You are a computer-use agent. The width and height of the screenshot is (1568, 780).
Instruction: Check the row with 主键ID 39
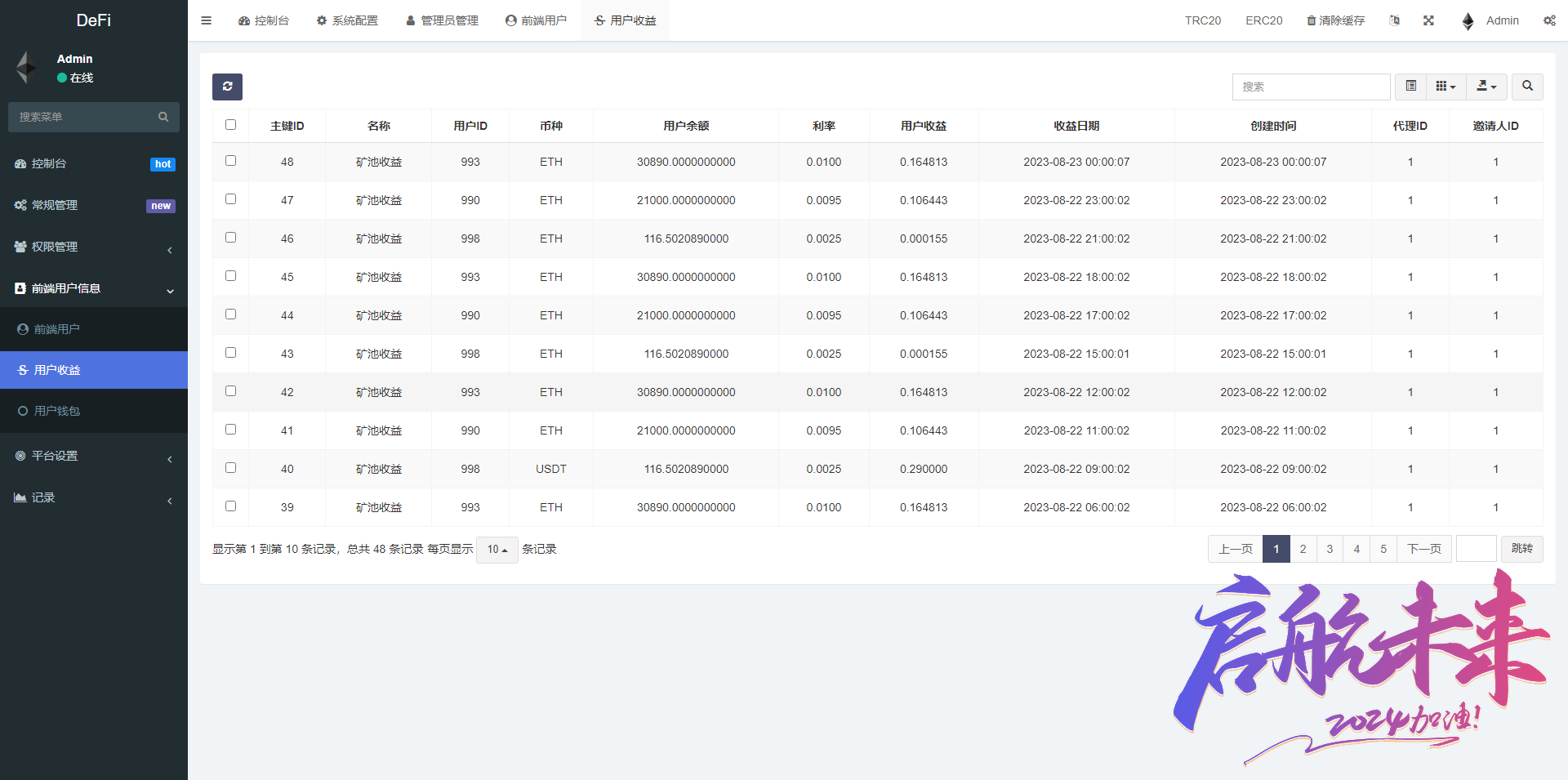[230, 506]
